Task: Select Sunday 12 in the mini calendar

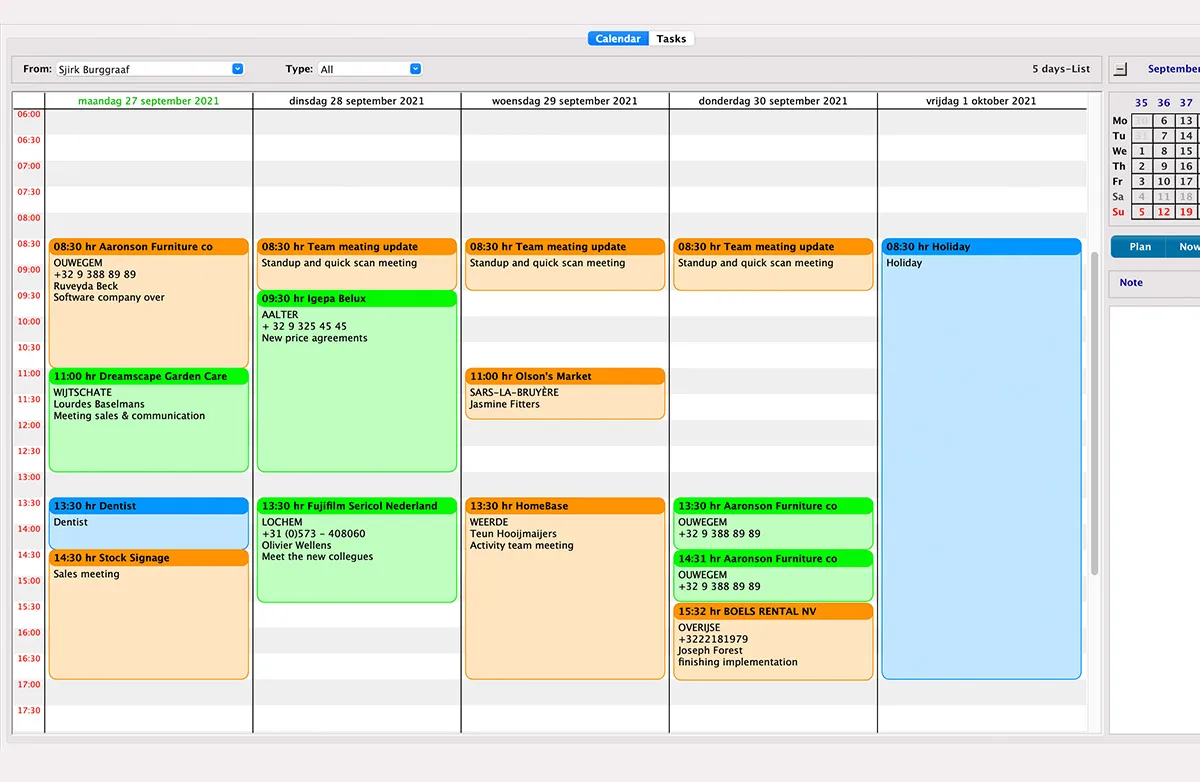Action: click(x=1164, y=212)
